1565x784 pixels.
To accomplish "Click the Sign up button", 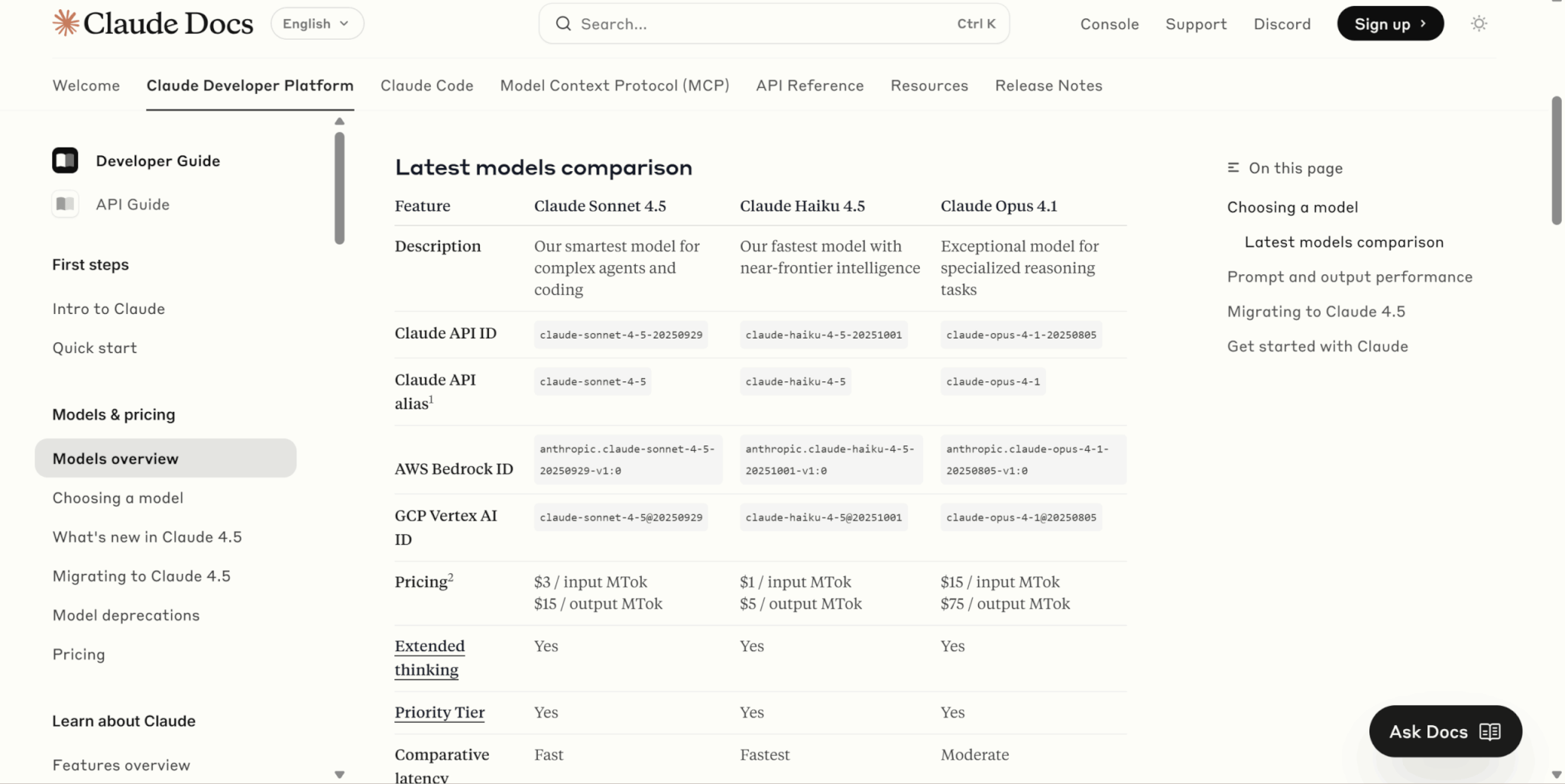I will 1389,24.
